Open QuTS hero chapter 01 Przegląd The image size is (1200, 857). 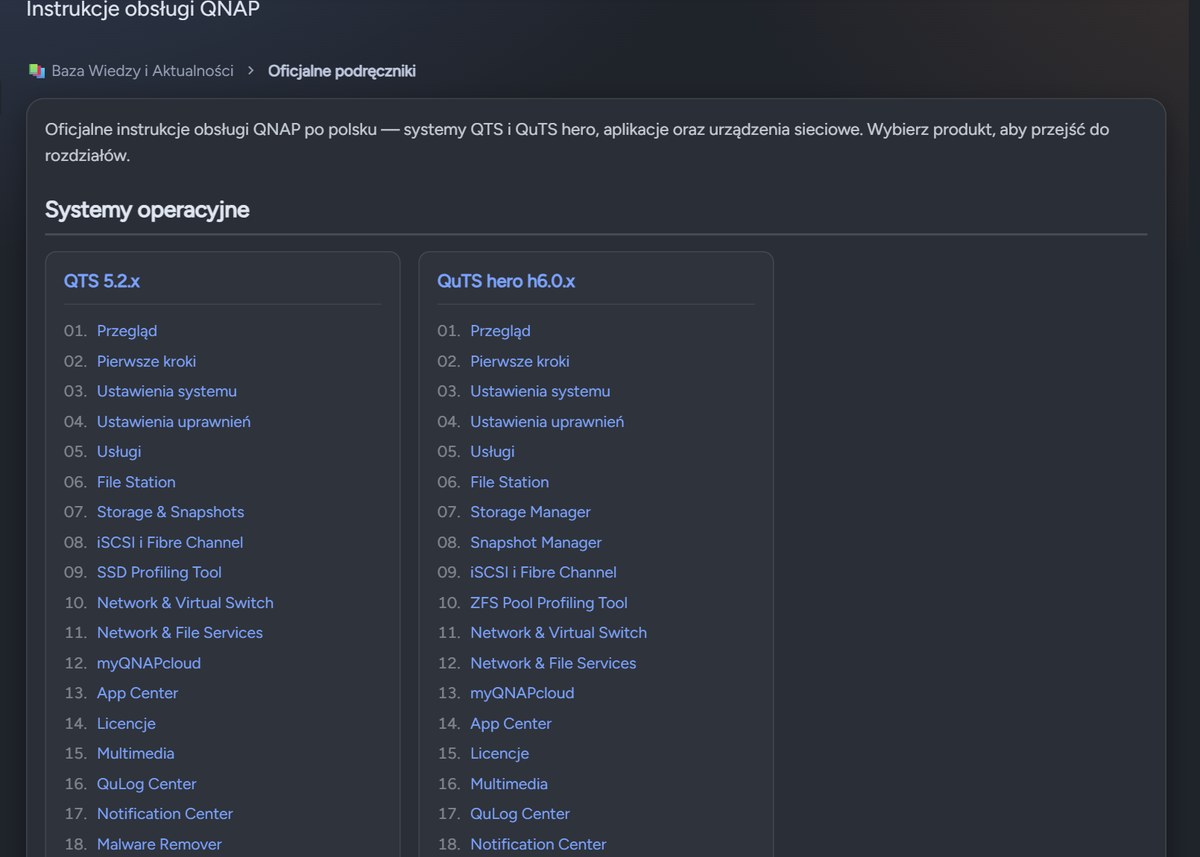point(501,331)
